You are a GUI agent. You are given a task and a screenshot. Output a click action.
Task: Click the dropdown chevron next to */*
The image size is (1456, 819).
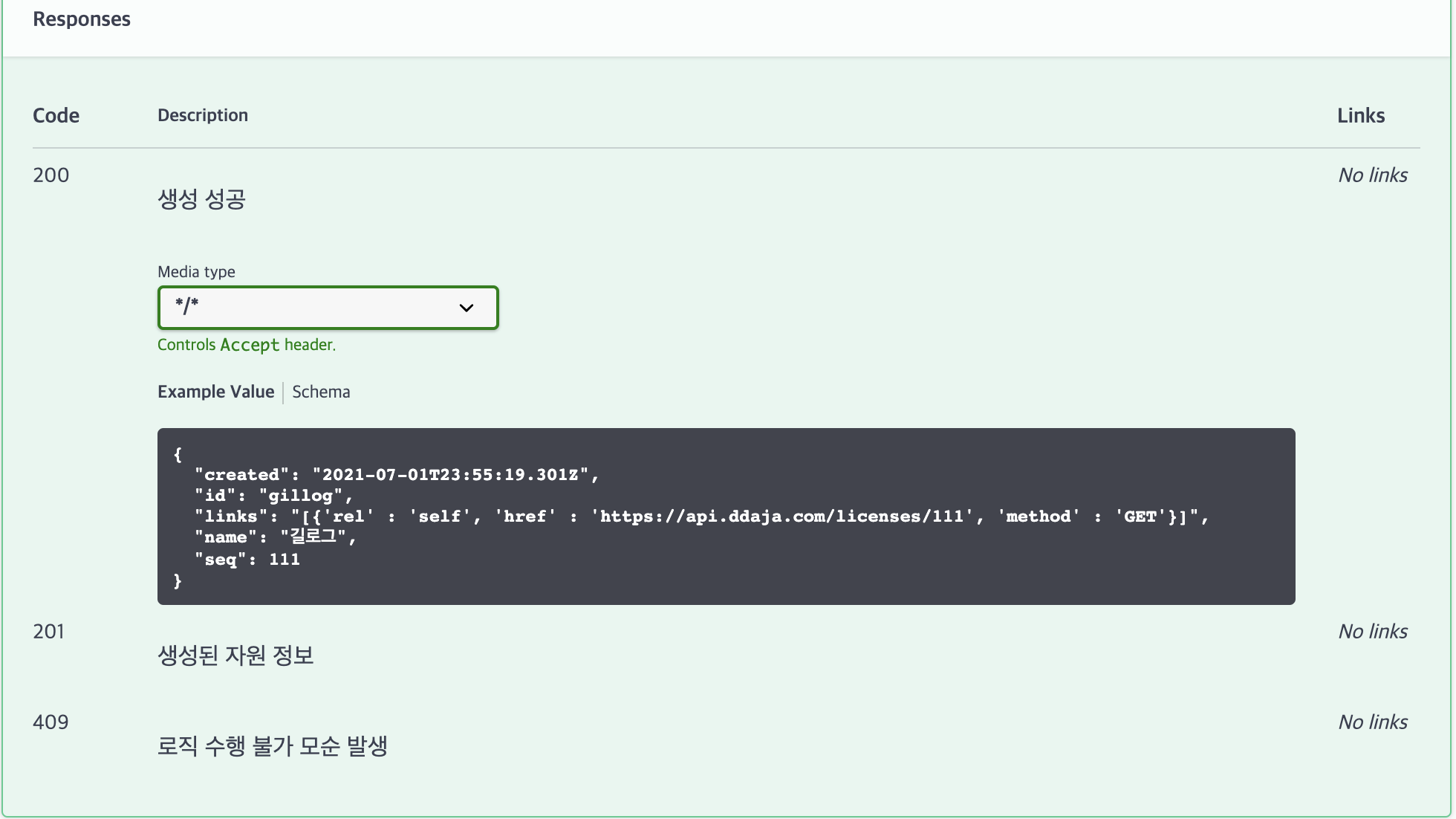(465, 307)
